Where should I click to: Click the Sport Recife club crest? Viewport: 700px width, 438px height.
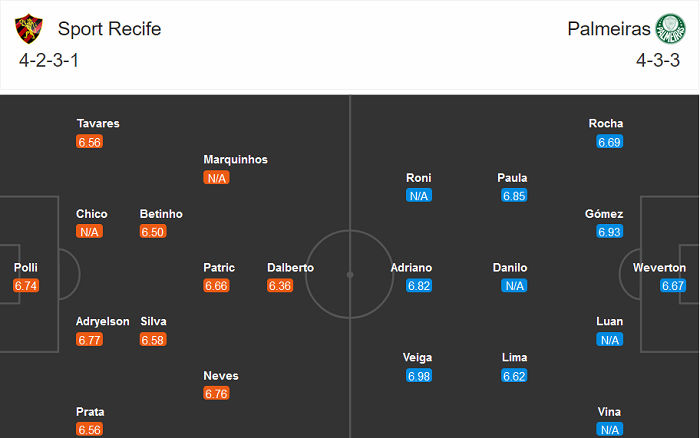pos(31,29)
